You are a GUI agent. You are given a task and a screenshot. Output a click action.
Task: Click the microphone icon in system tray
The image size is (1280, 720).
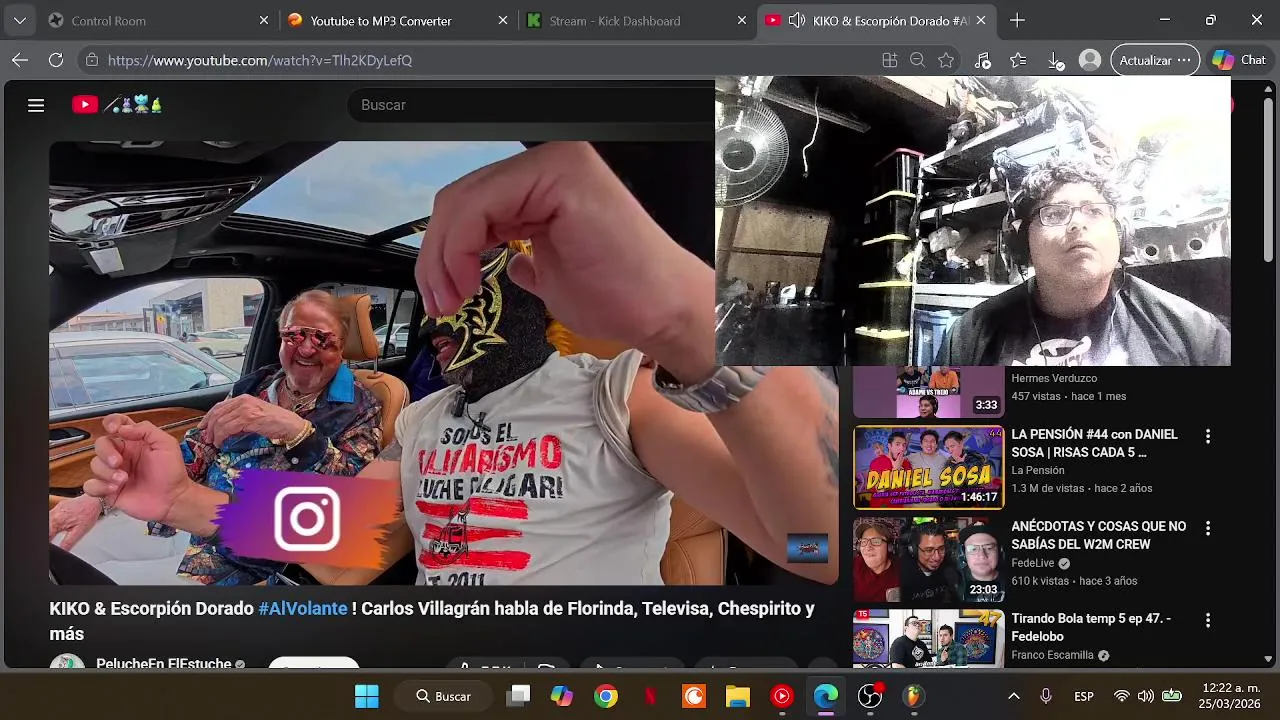click(1046, 696)
